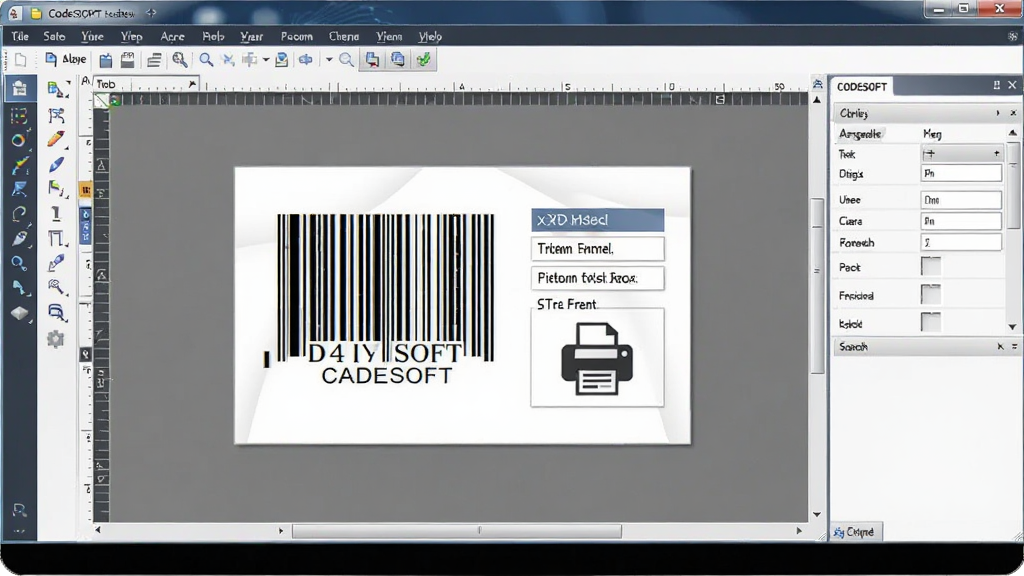Click the Uhee input field
This screenshot has height=576, width=1024.
(961, 200)
